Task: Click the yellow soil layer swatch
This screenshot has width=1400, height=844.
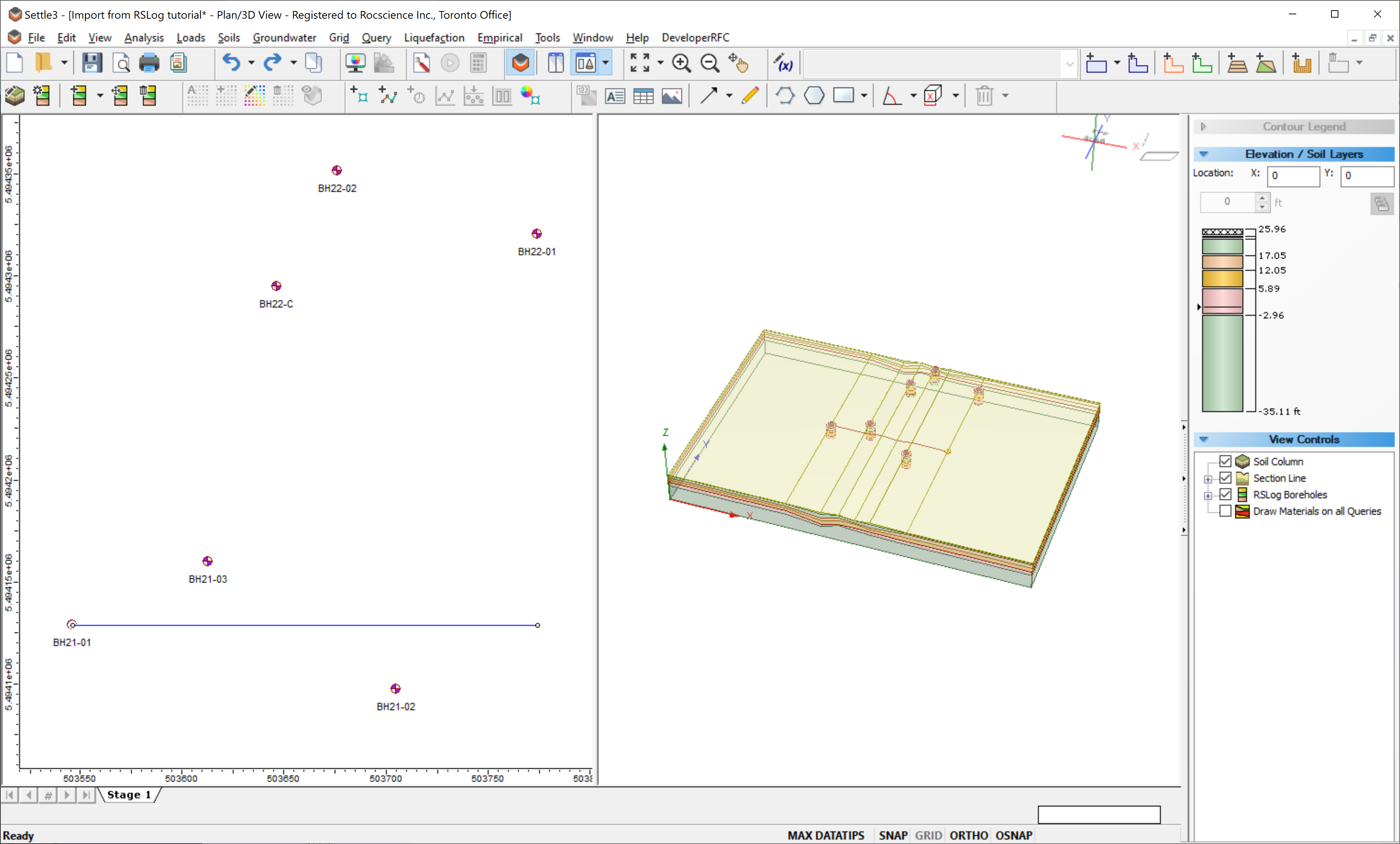Action: [1222, 278]
